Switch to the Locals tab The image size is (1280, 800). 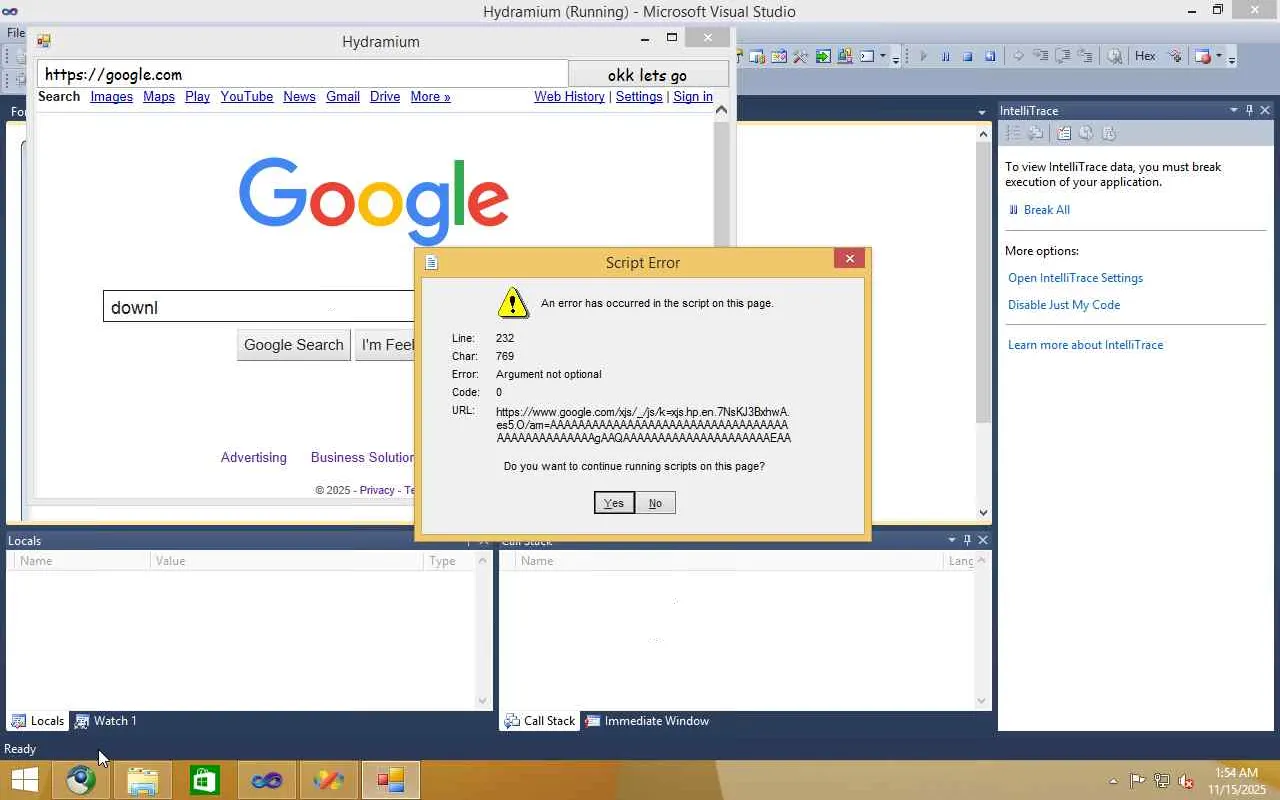[38, 721]
